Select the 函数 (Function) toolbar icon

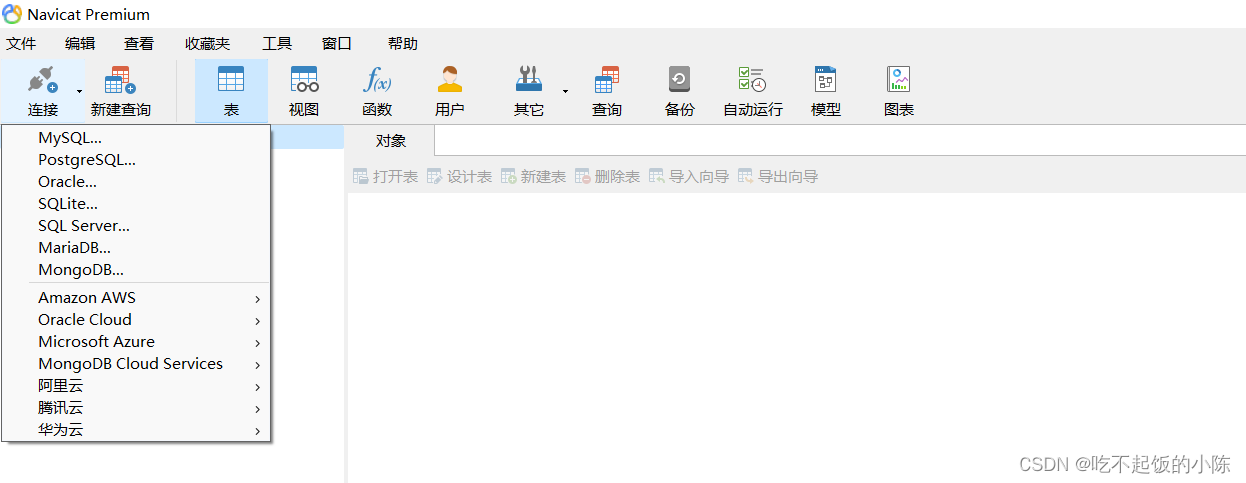377,80
